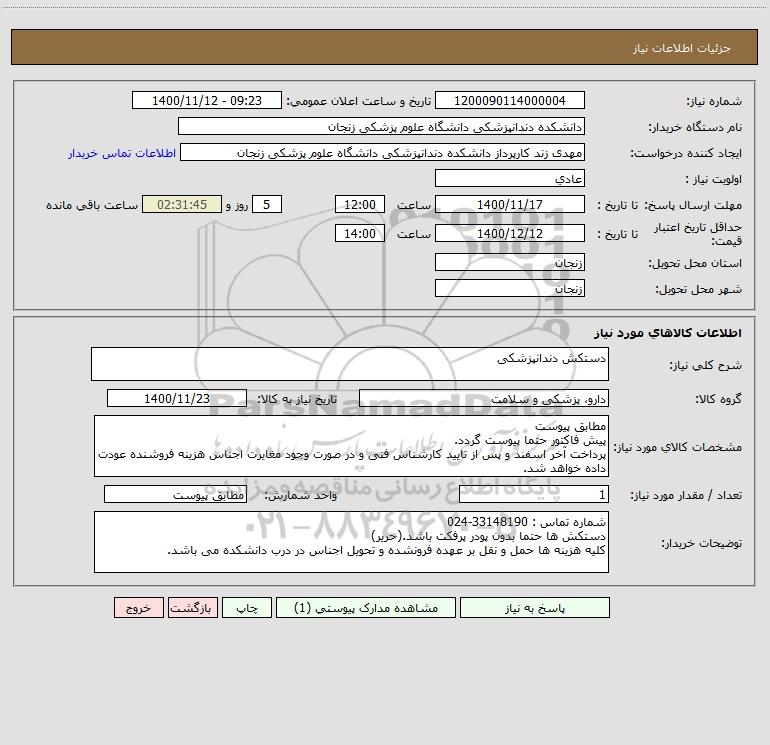Open مشاهده مدارک پیوستی (1) button

point(366,607)
